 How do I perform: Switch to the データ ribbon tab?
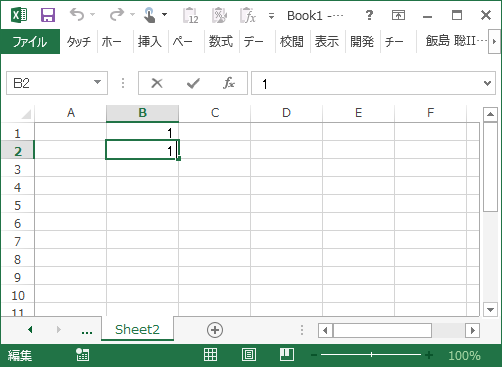[x=254, y=42]
